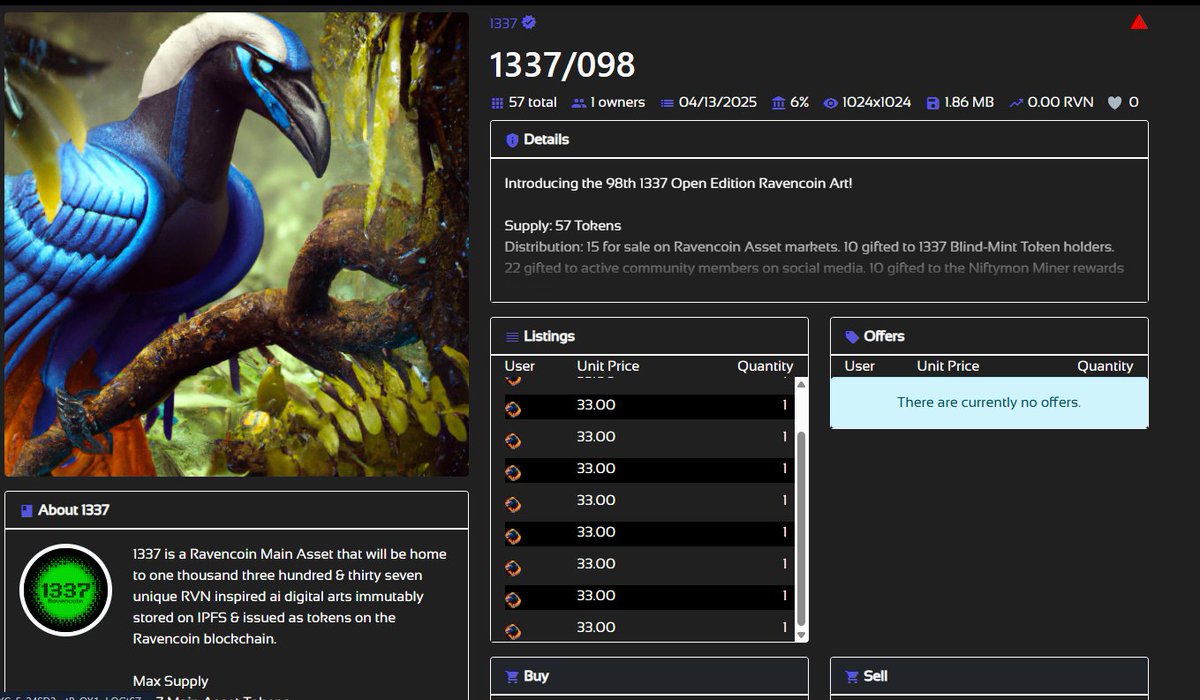Click Listings Unit Price column header
Viewport: 1200px width, 700px height.
pos(608,366)
